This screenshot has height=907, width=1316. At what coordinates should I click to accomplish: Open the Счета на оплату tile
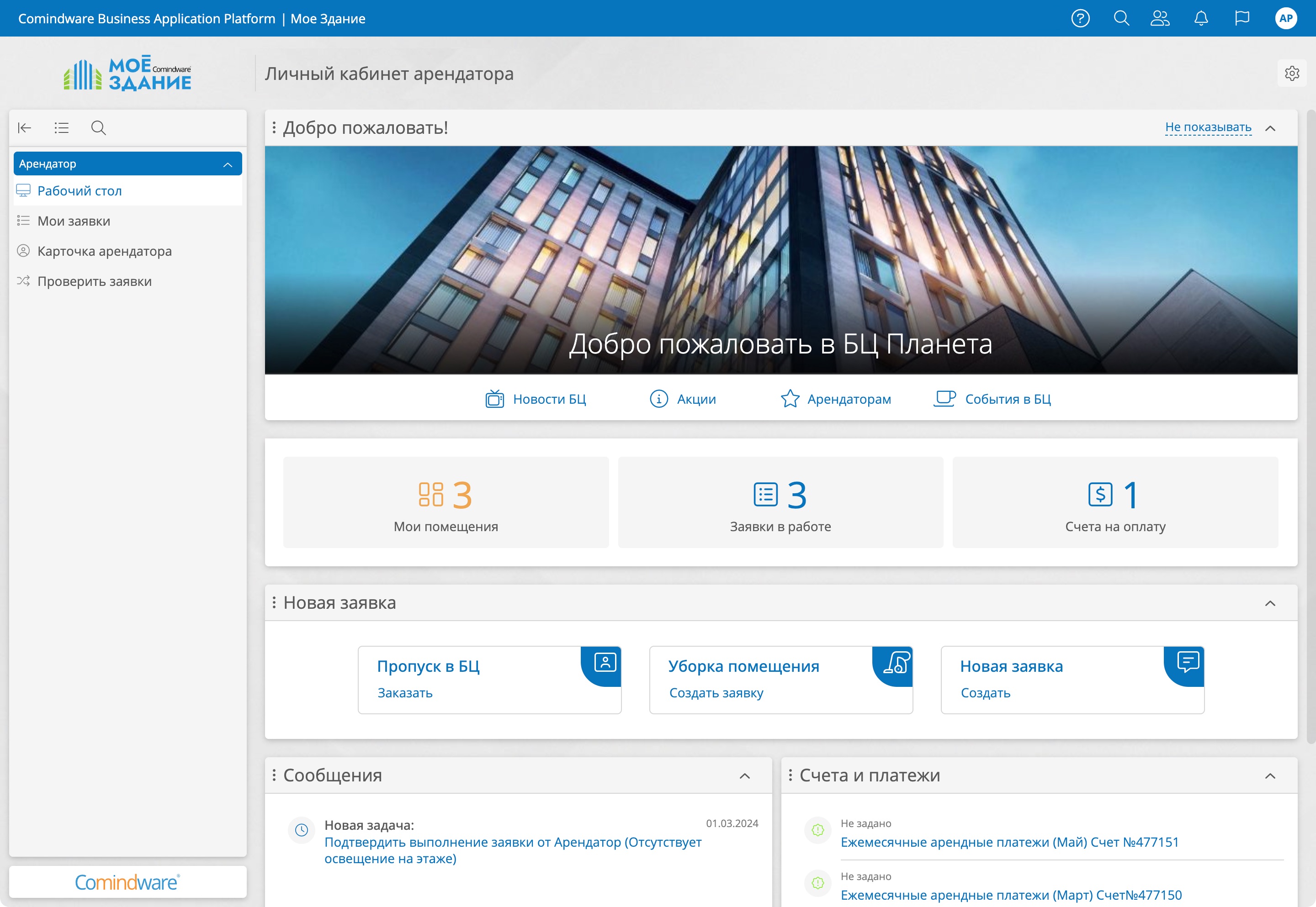pyautogui.click(x=1115, y=502)
